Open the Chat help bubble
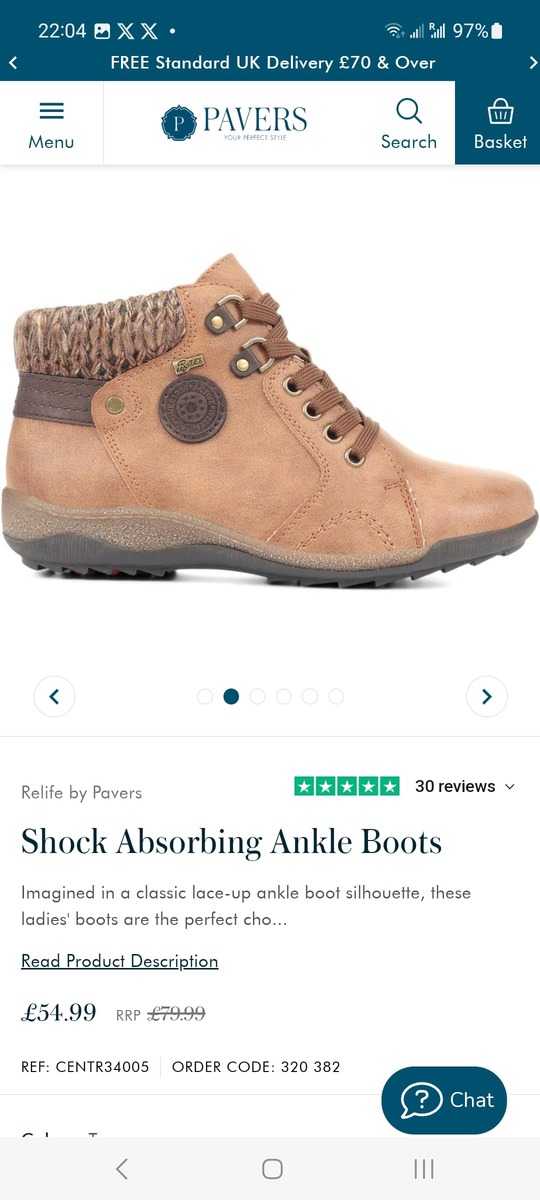 point(444,1100)
